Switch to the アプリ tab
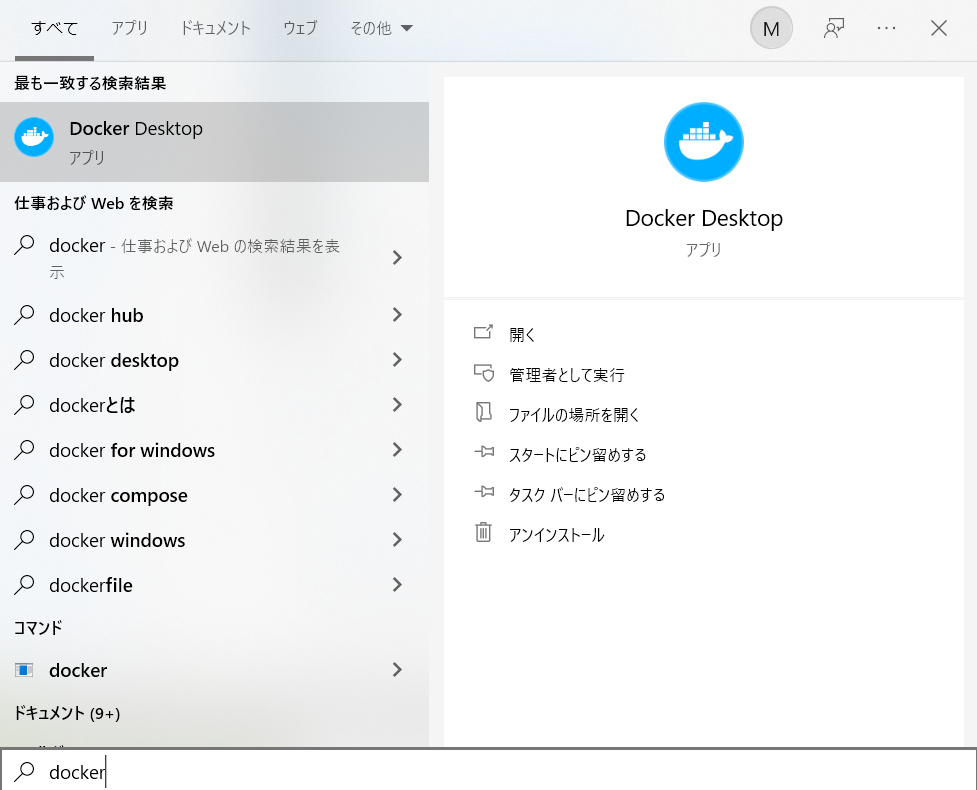Image resolution: width=977 pixels, height=790 pixels. (x=130, y=28)
